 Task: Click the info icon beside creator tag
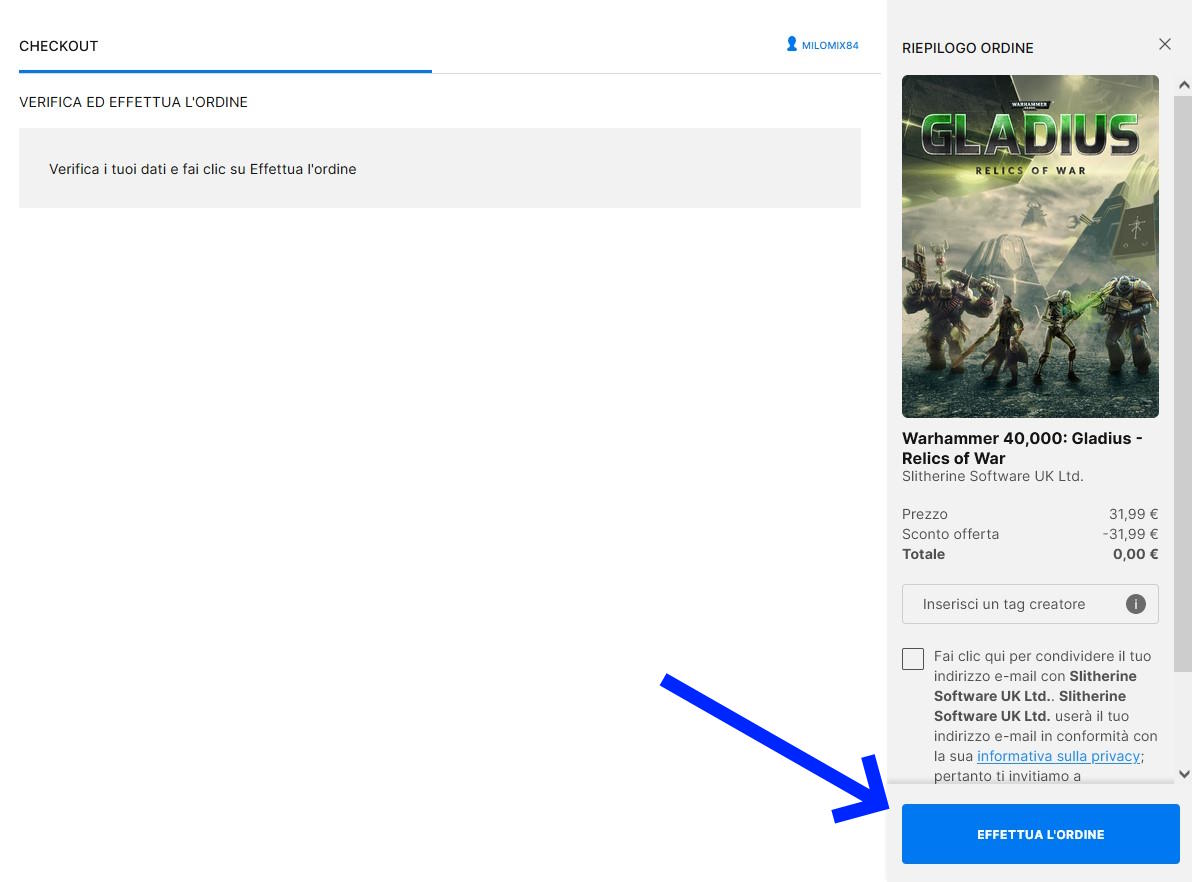(x=1135, y=604)
